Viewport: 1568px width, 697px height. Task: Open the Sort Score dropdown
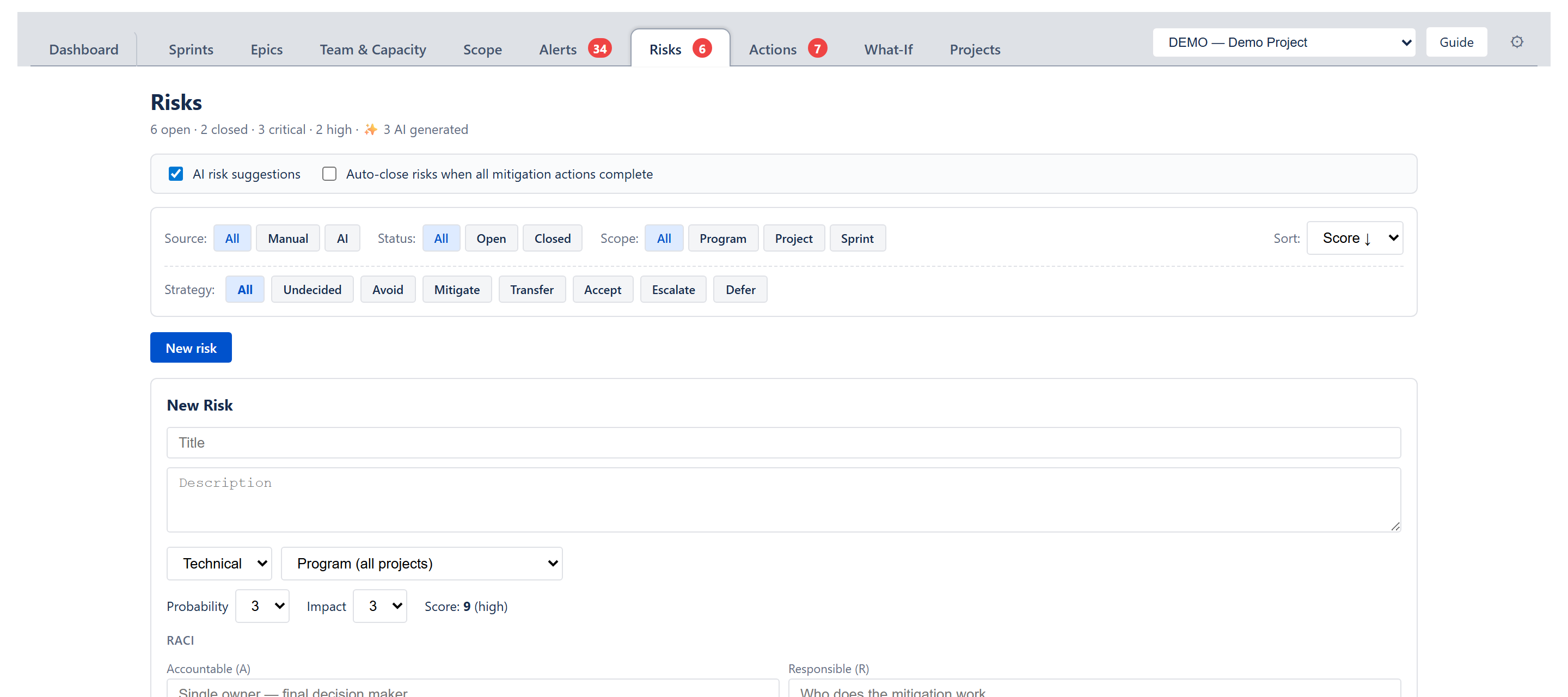coord(1355,238)
